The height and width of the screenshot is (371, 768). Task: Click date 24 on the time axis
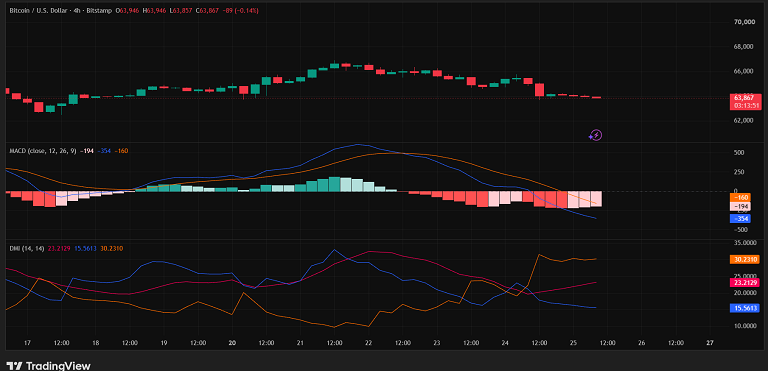click(505, 343)
